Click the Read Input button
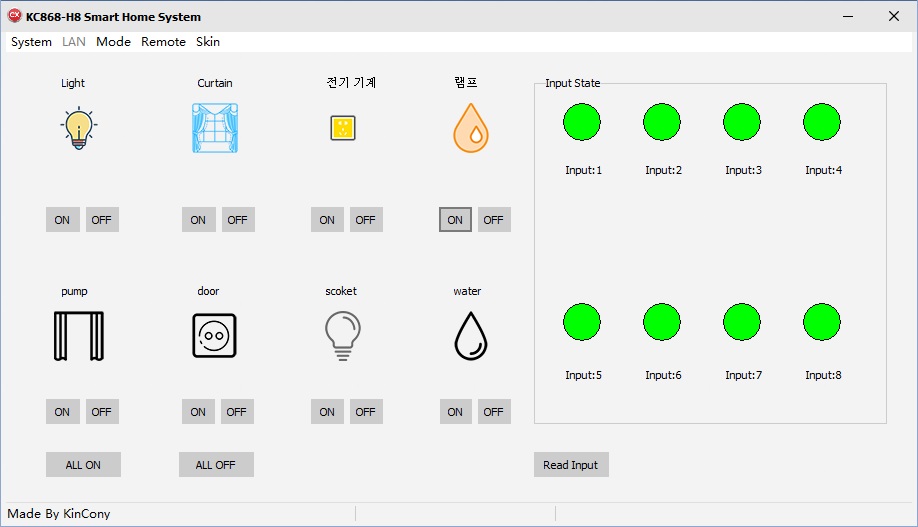918x527 pixels. click(571, 465)
